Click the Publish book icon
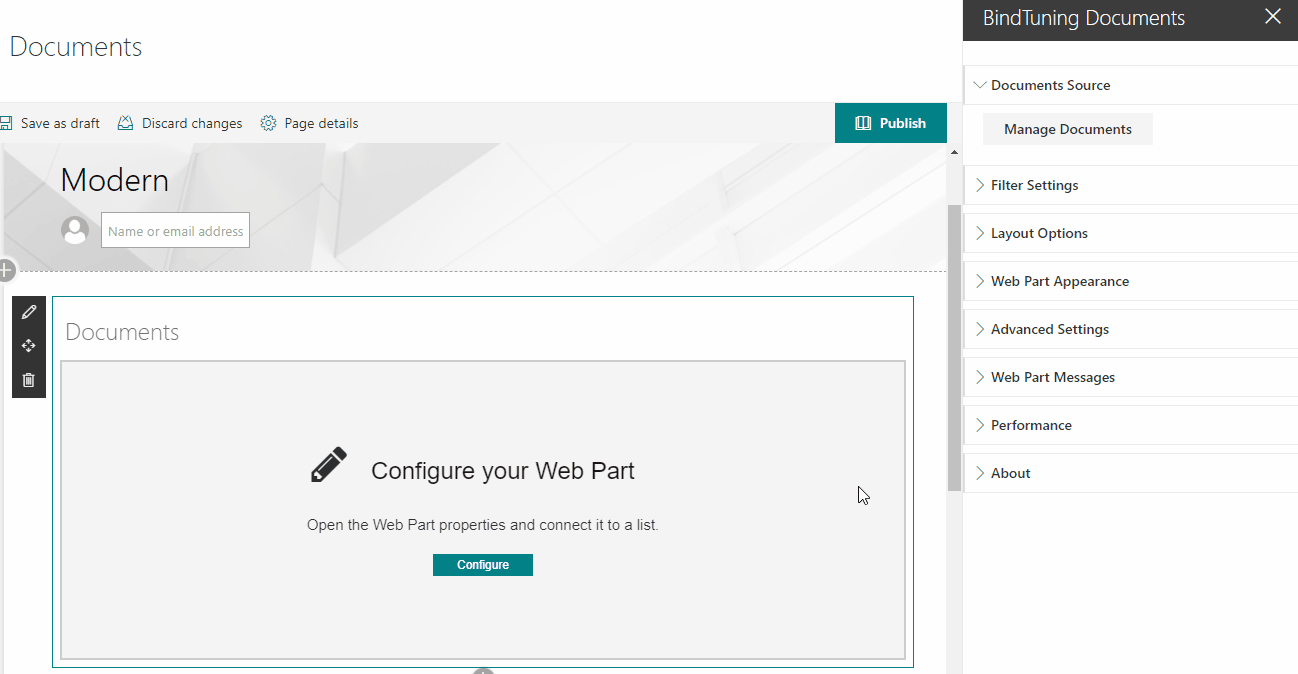The image size is (1298, 674). pos(863,123)
